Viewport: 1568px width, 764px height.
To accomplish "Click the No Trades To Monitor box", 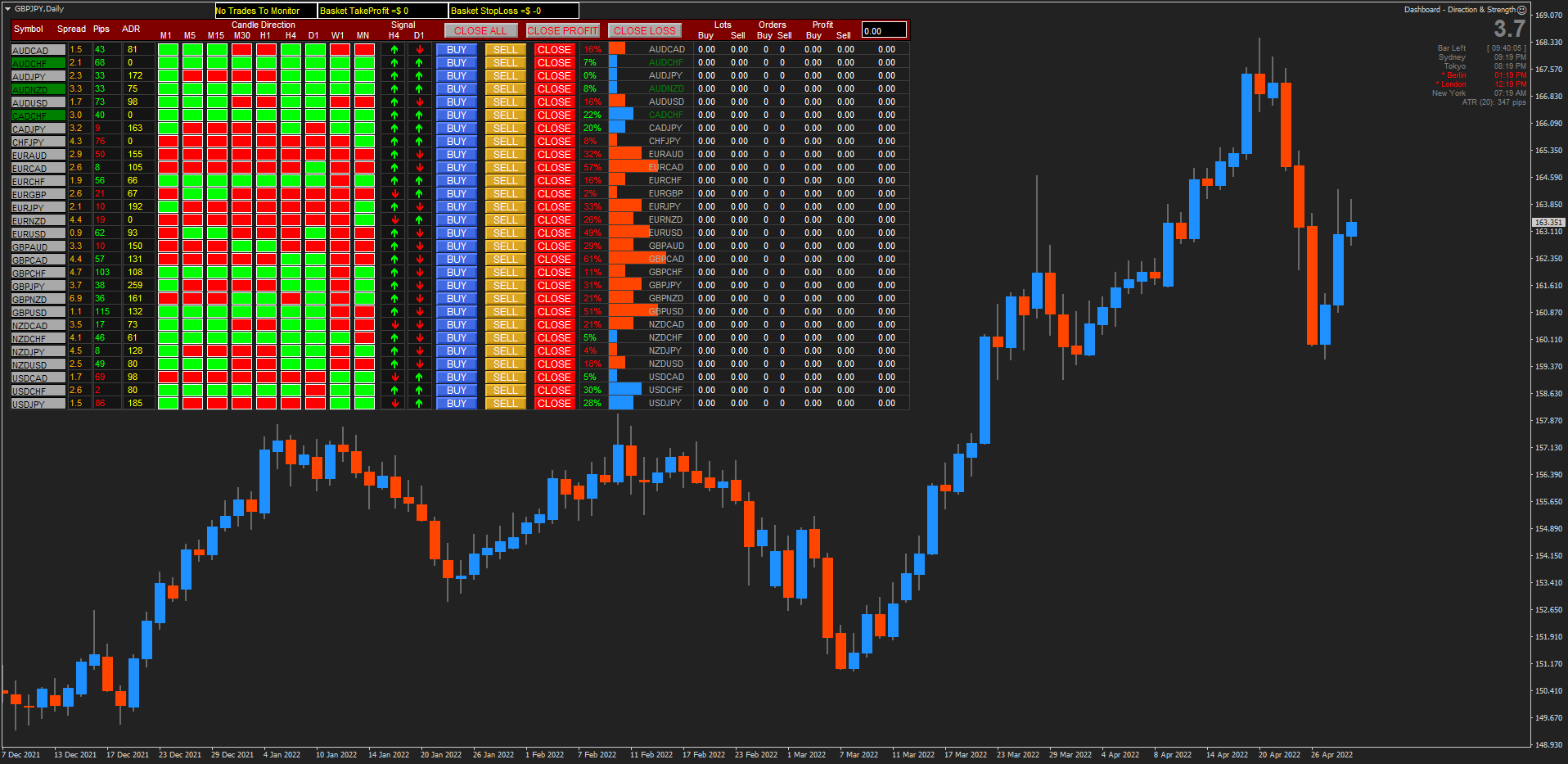I will (265, 11).
